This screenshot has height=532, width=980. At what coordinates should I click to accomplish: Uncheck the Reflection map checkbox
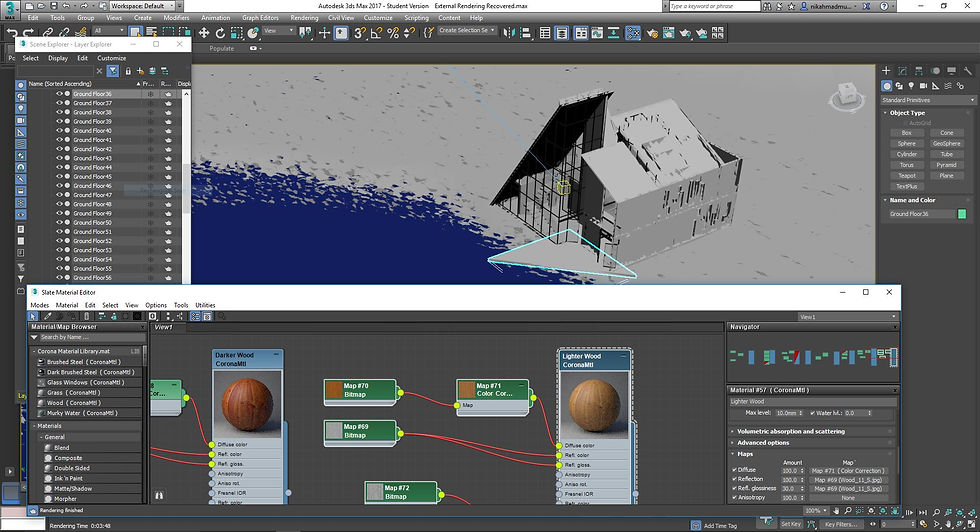(734, 479)
